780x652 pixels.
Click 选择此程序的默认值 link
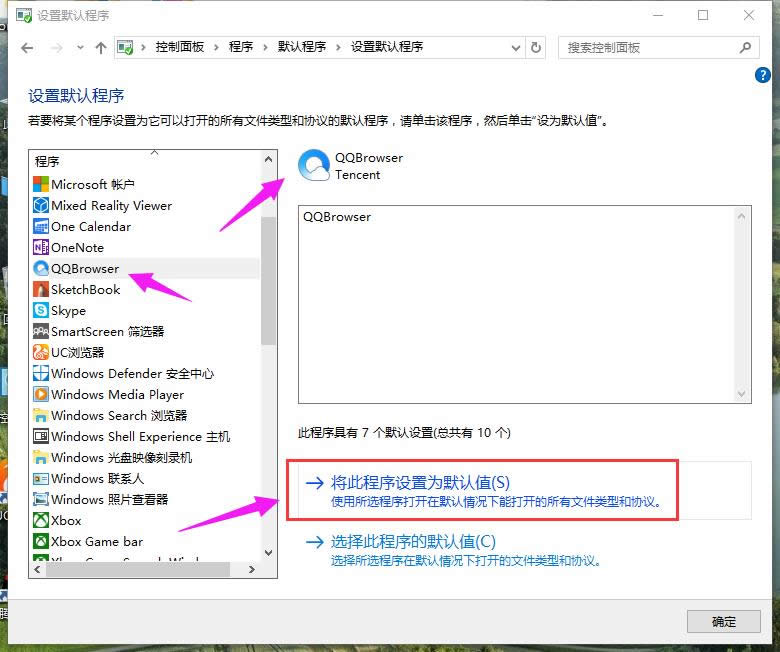(x=413, y=542)
